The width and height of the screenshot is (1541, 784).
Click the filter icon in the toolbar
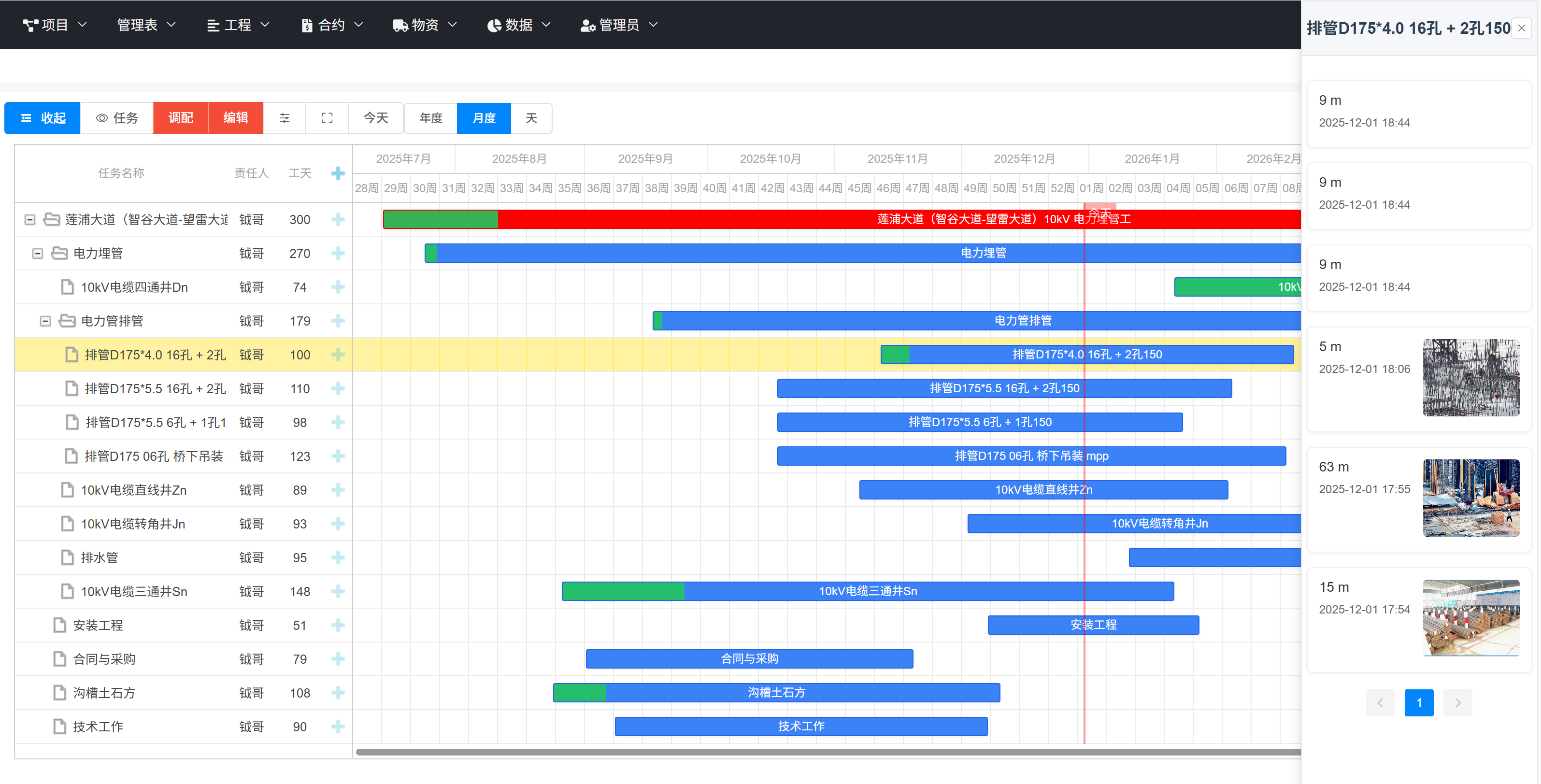tap(285, 118)
